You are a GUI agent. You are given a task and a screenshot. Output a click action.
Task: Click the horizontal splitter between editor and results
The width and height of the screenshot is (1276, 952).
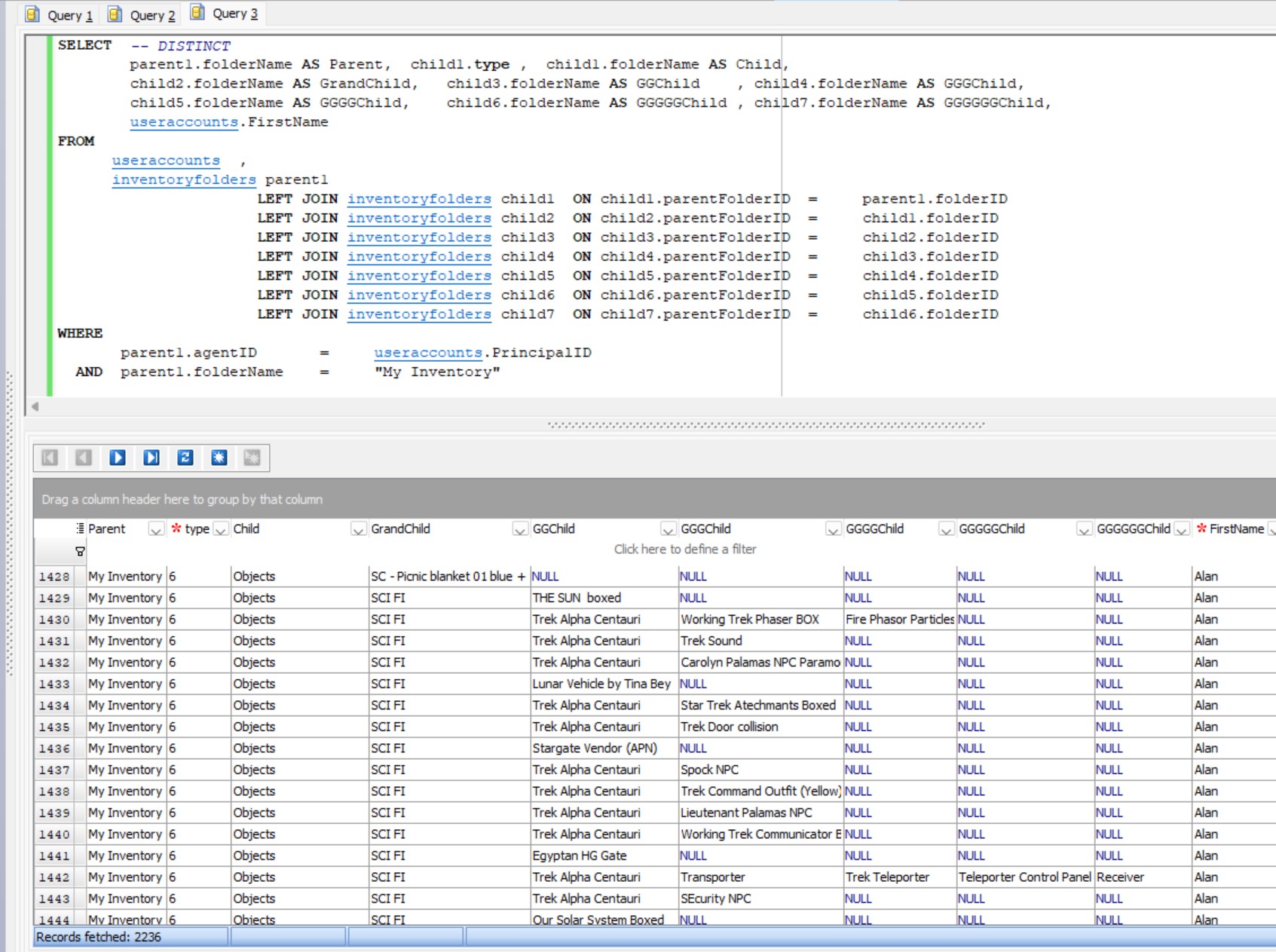(x=766, y=425)
